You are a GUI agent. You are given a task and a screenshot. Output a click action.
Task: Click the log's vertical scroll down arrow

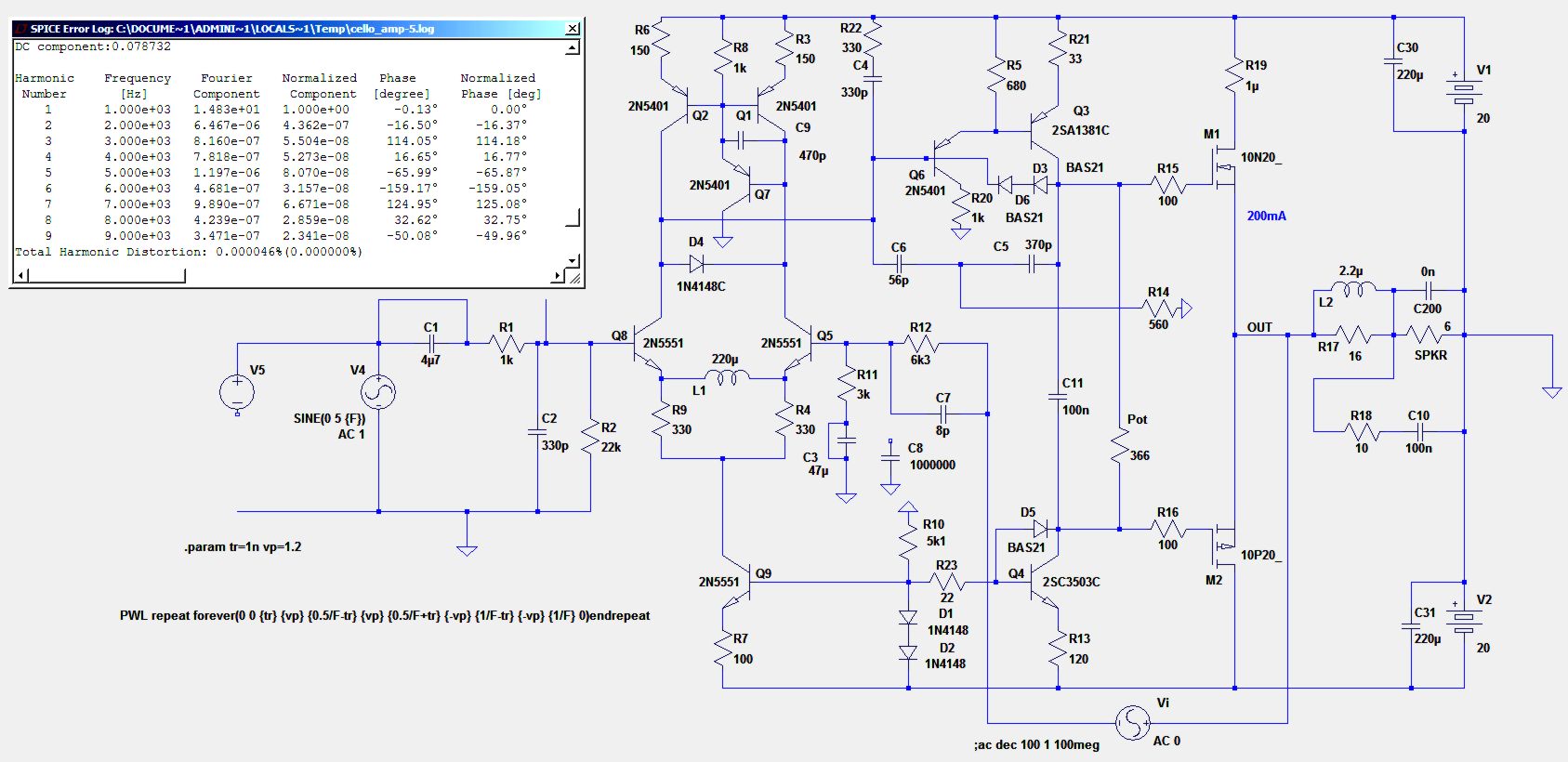[573, 260]
